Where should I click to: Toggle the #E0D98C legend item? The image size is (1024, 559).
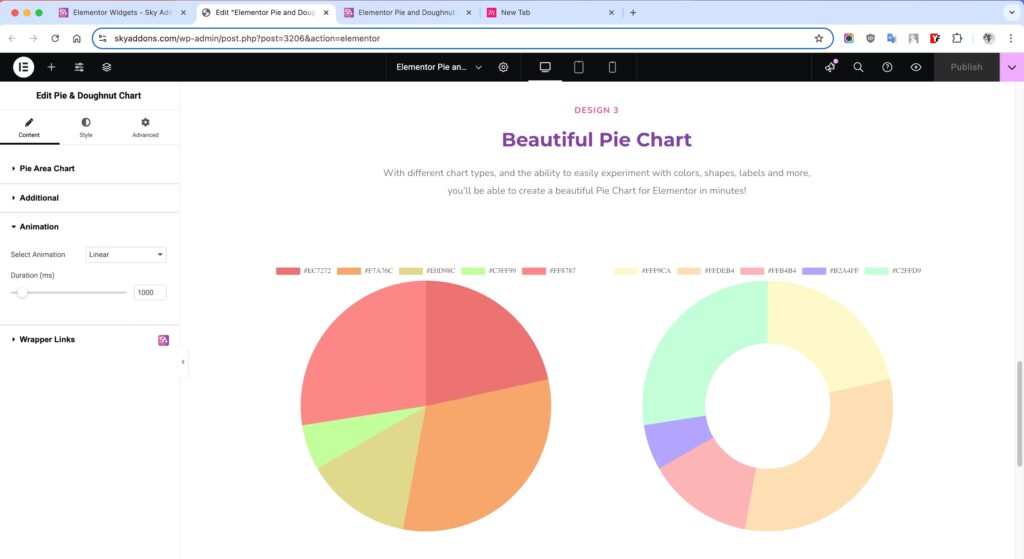pos(426,271)
